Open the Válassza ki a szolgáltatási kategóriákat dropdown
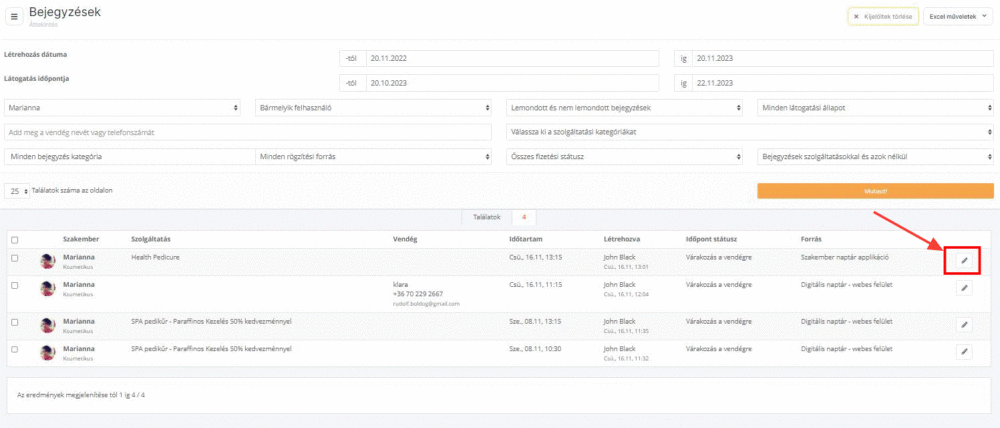This screenshot has height=428, width=1000. tap(750, 132)
